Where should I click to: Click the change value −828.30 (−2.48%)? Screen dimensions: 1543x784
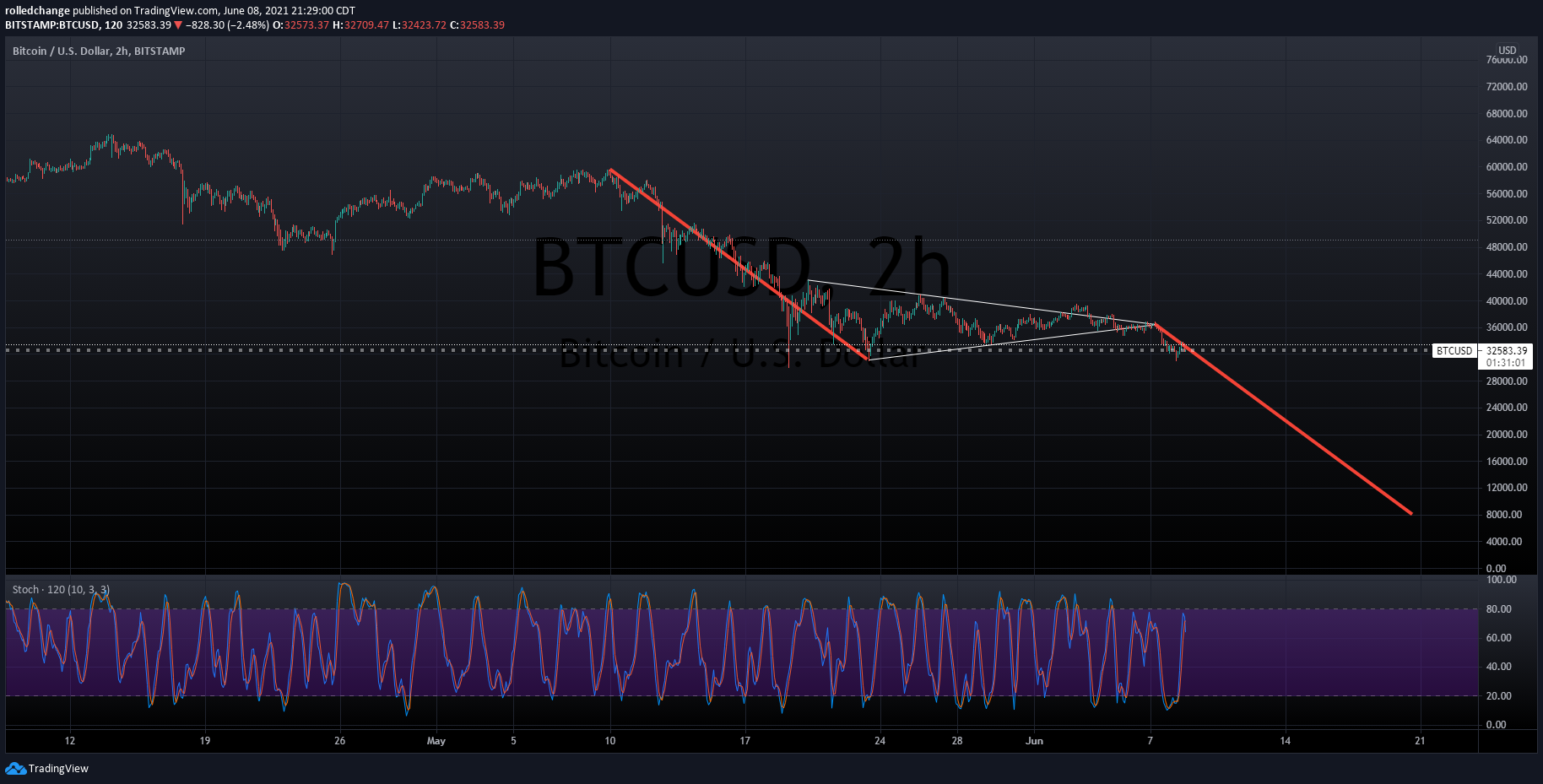(228, 25)
